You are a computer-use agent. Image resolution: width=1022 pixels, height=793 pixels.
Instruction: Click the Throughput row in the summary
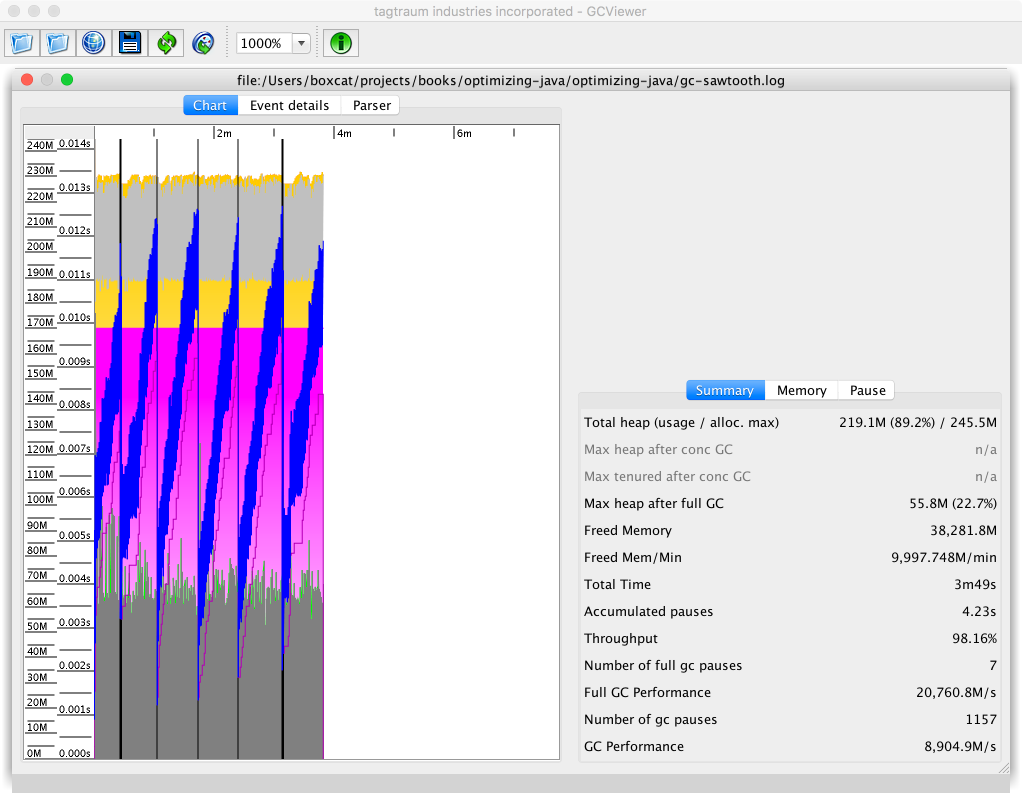pyautogui.click(x=790, y=638)
